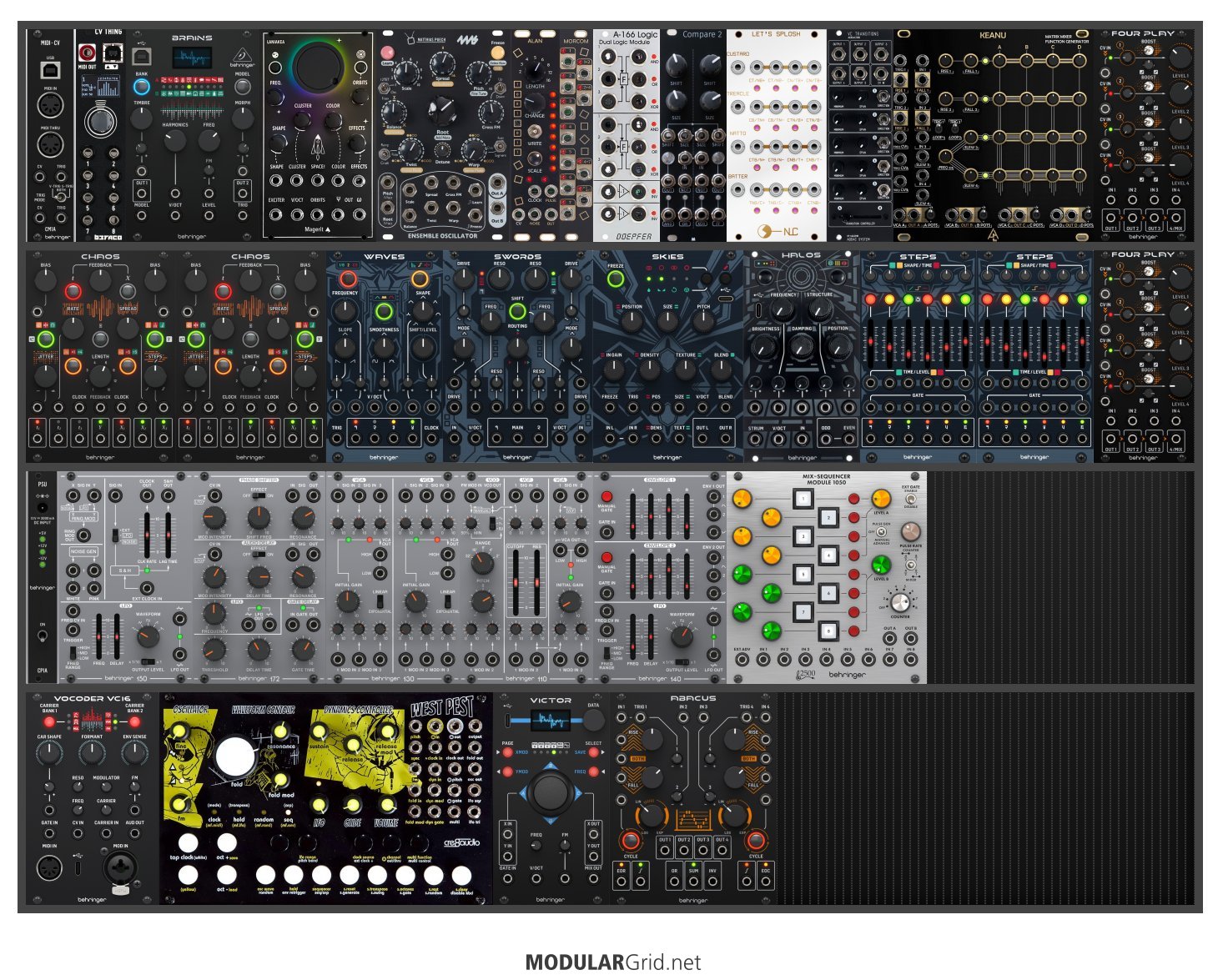This screenshot has height=980, width=1228.
Task: Push step button 8 on the Mix-Sequencer
Action: pyautogui.click(x=828, y=631)
